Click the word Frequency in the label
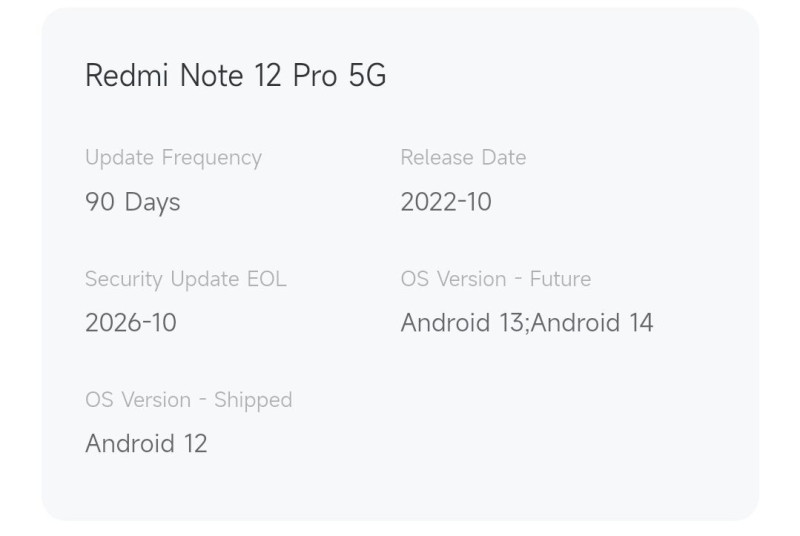This screenshot has height=536, width=800. coord(211,158)
